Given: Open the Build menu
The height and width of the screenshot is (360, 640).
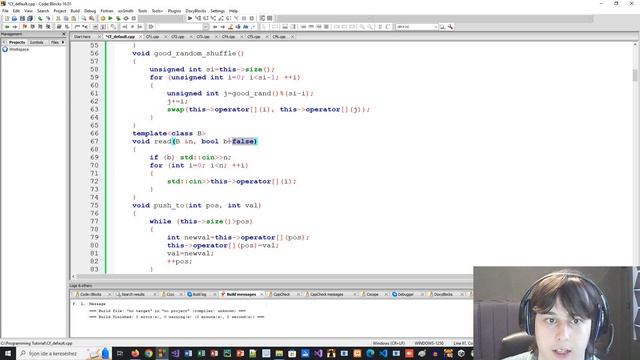Looking at the screenshot, I should 75,11.
